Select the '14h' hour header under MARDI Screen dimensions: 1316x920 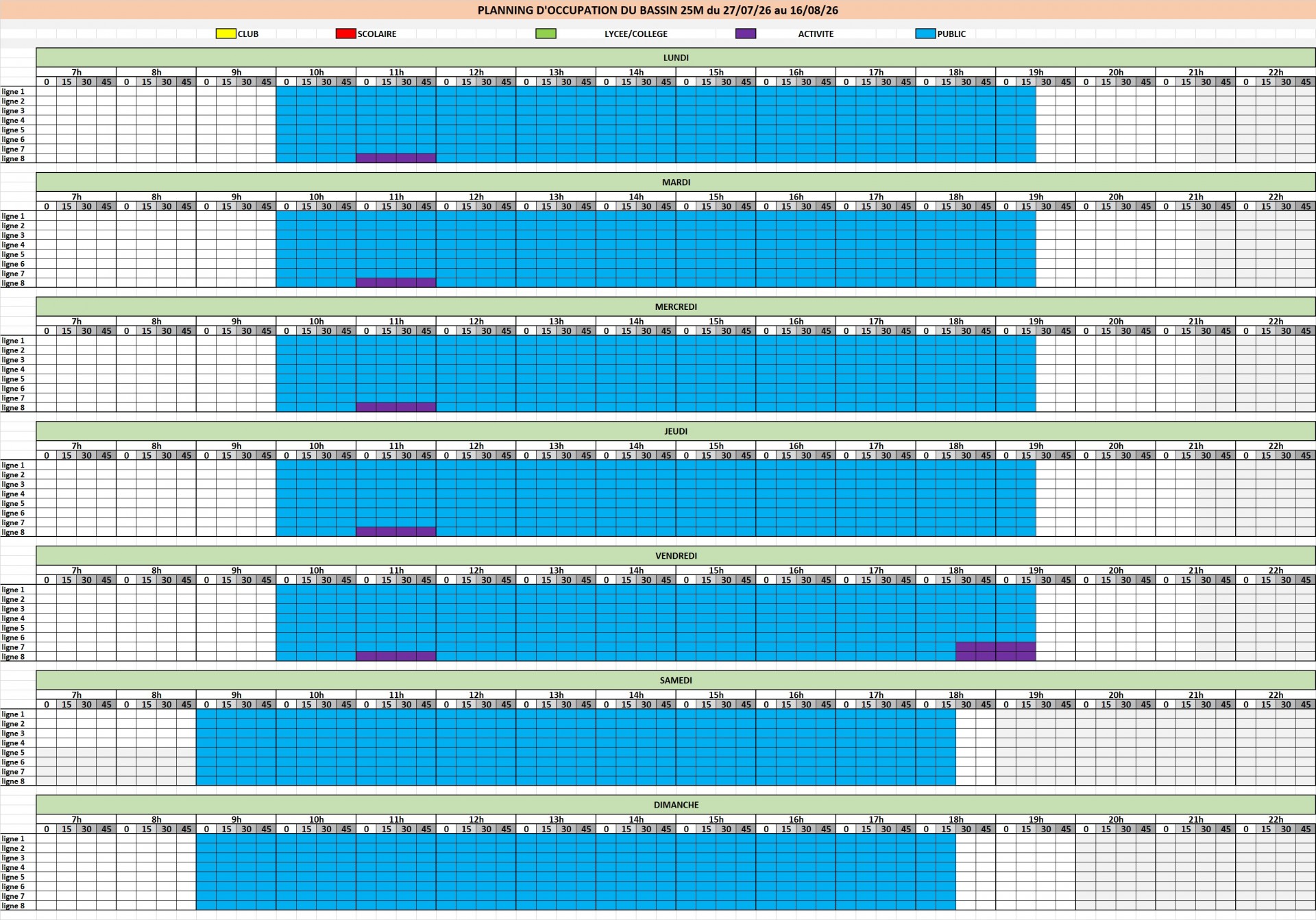tap(636, 197)
